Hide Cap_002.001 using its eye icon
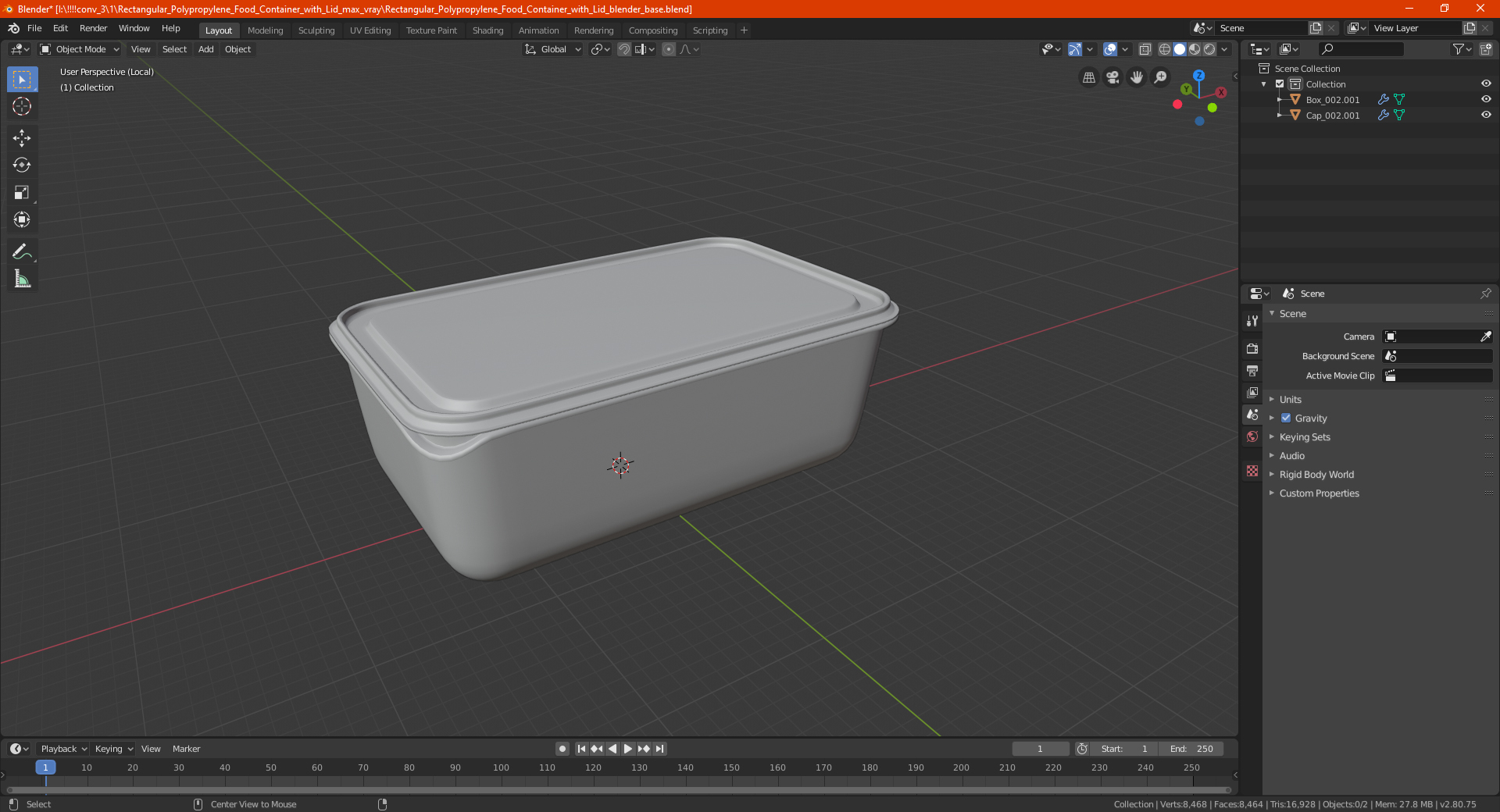This screenshot has width=1500, height=812. coord(1486,116)
